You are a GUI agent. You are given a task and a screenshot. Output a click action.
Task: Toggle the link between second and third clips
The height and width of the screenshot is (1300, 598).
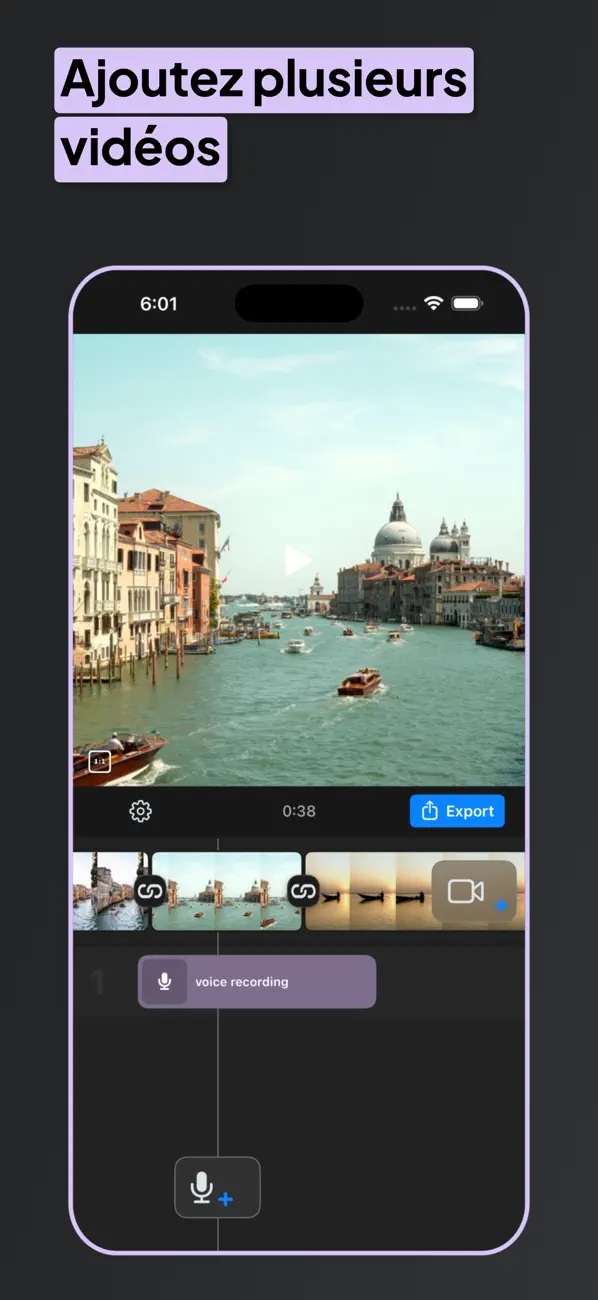[x=303, y=890]
